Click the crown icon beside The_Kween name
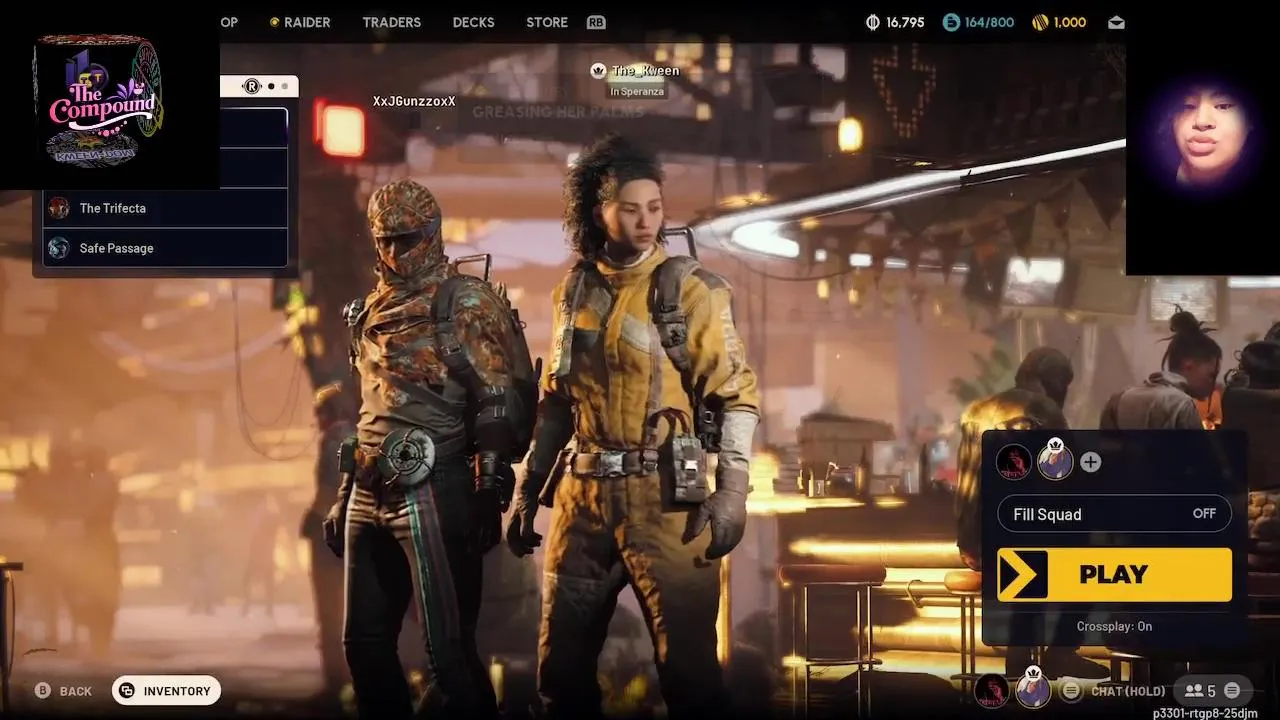Viewport: 1280px width, 720px height. 598,70
